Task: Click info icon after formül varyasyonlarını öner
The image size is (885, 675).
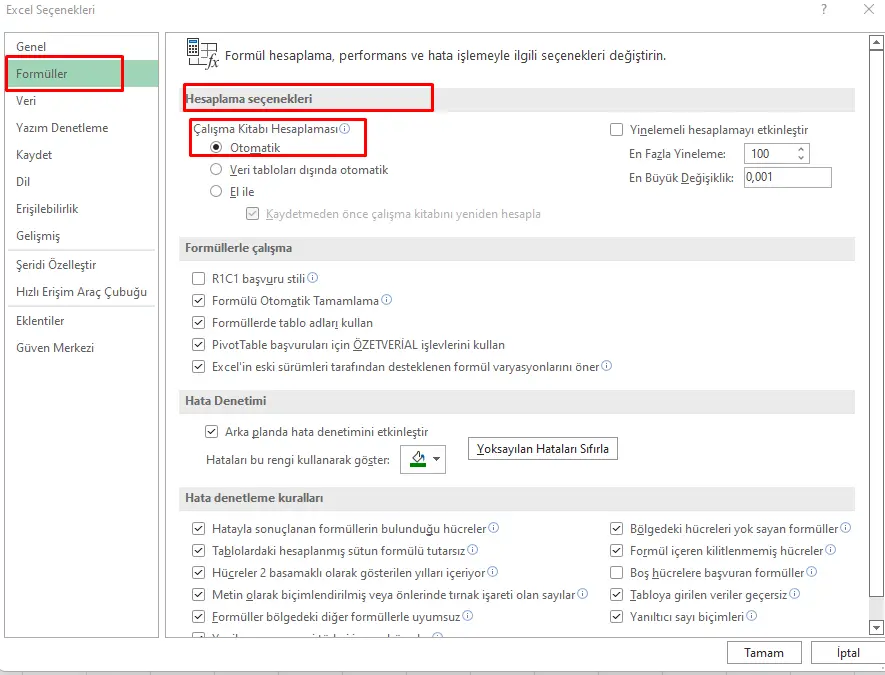Action: click(607, 367)
